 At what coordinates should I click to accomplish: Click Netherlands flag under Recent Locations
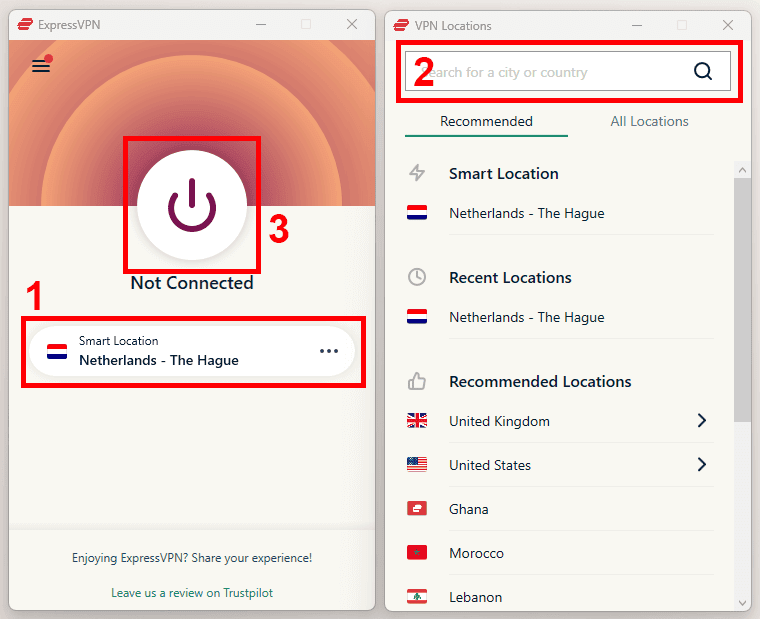pyautogui.click(x=417, y=316)
